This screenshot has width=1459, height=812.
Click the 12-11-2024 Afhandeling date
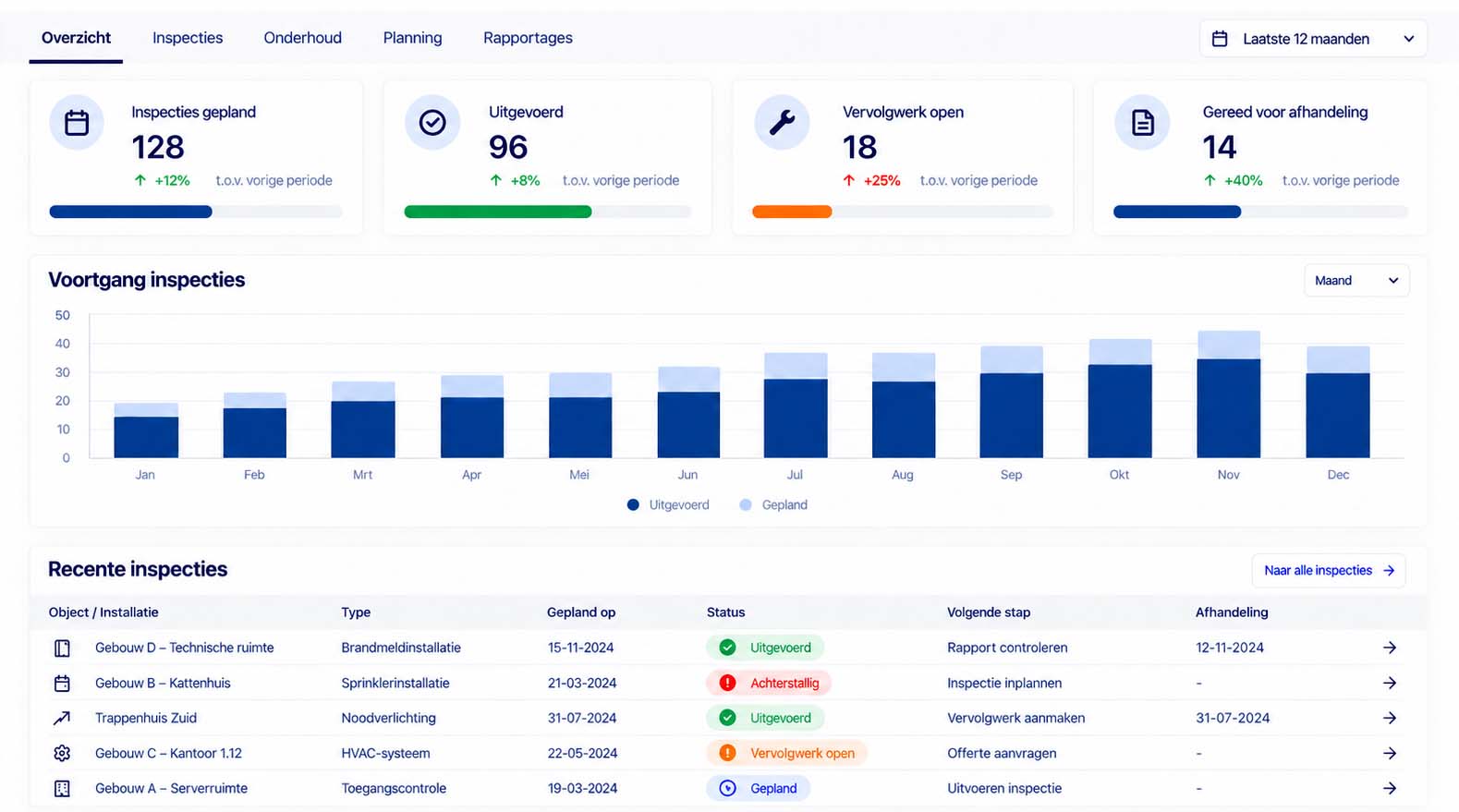1230,648
